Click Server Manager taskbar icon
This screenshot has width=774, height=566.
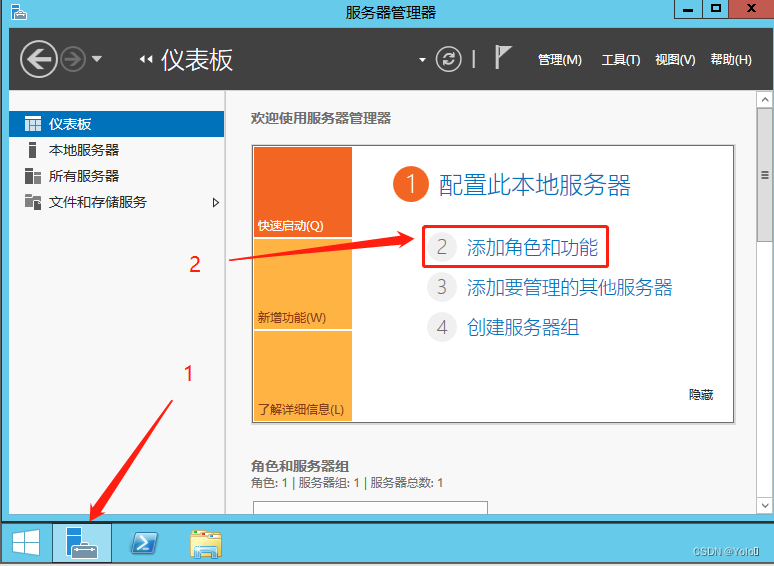click(x=82, y=543)
